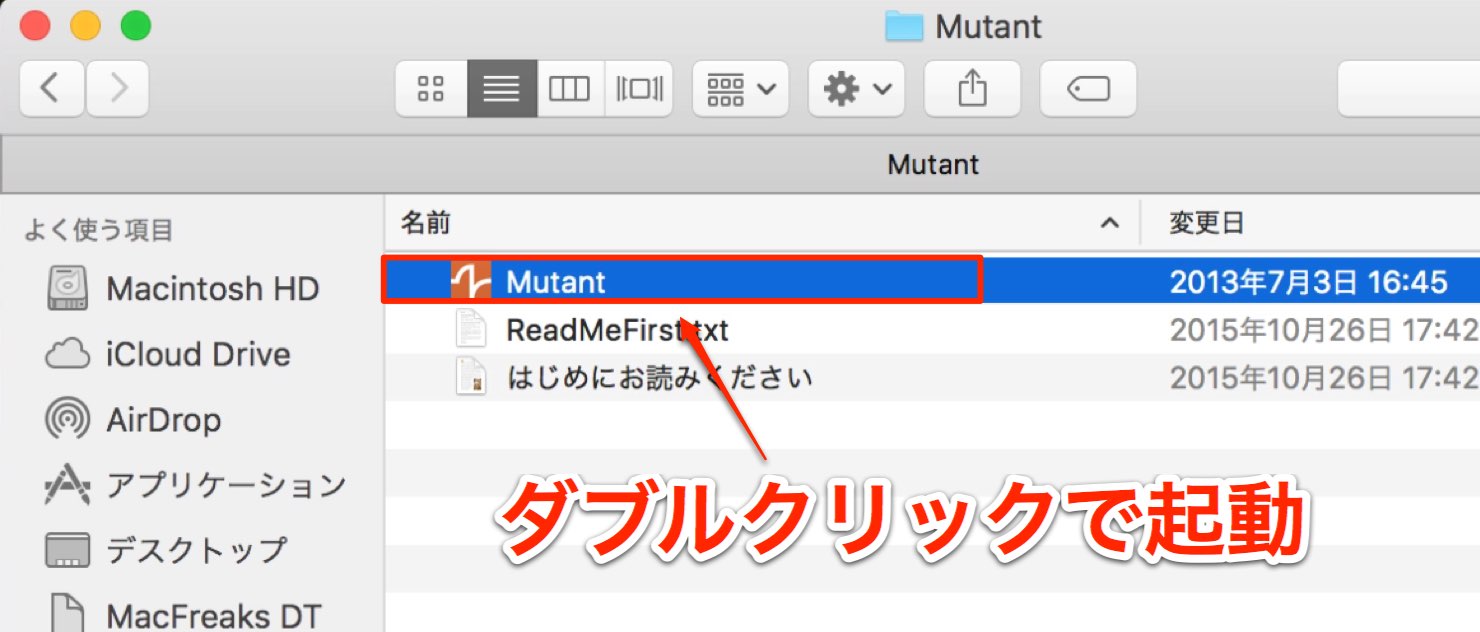Close the Finder window with red button
The height and width of the screenshot is (632, 1480).
[36, 26]
